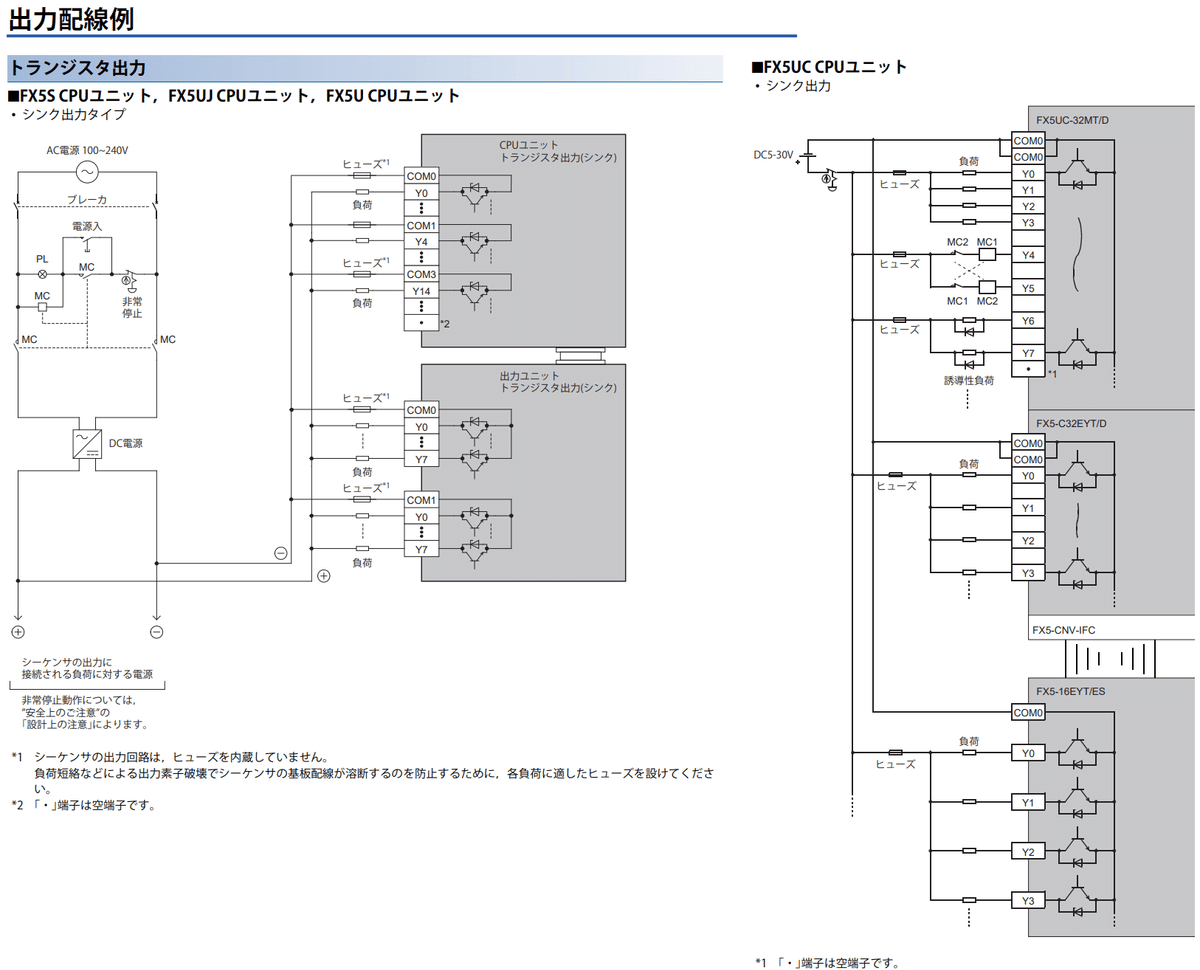1200x970 pixels.
Task: Click the CPUユニット トランジスタ出力(シンク) caption
Action: [x=558, y=152]
